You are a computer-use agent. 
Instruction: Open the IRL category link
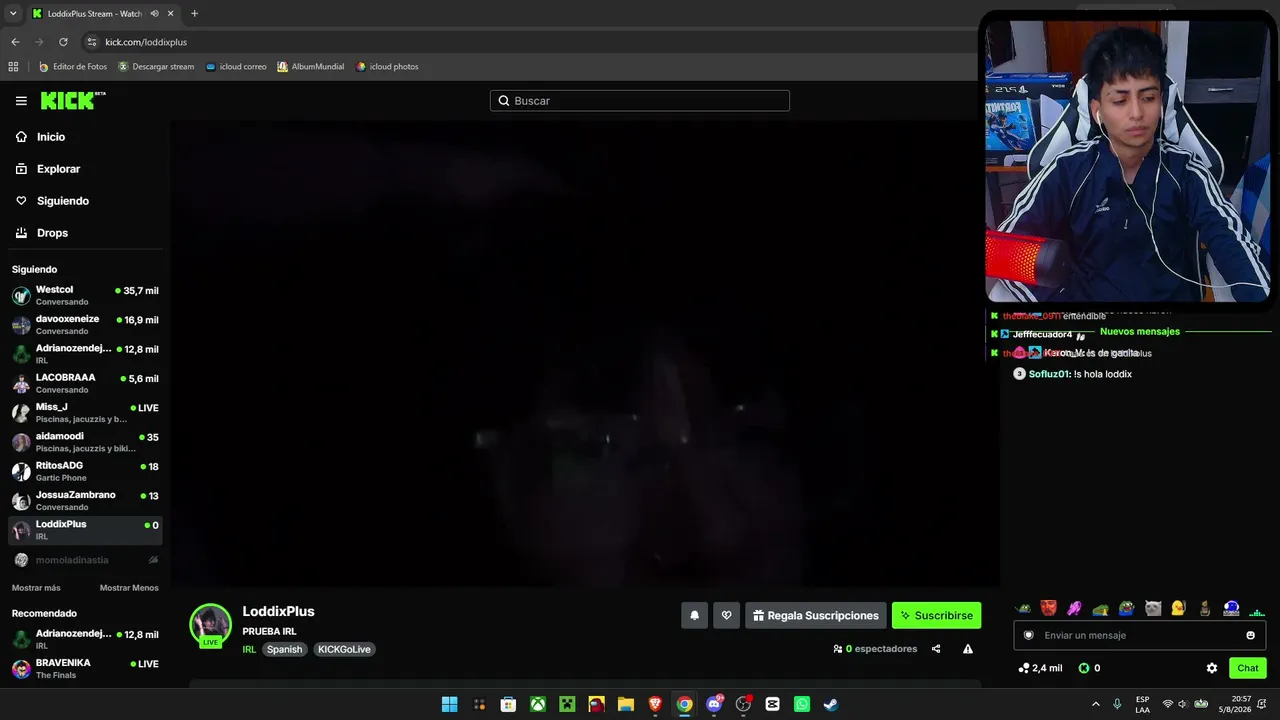tap(249, 649)
